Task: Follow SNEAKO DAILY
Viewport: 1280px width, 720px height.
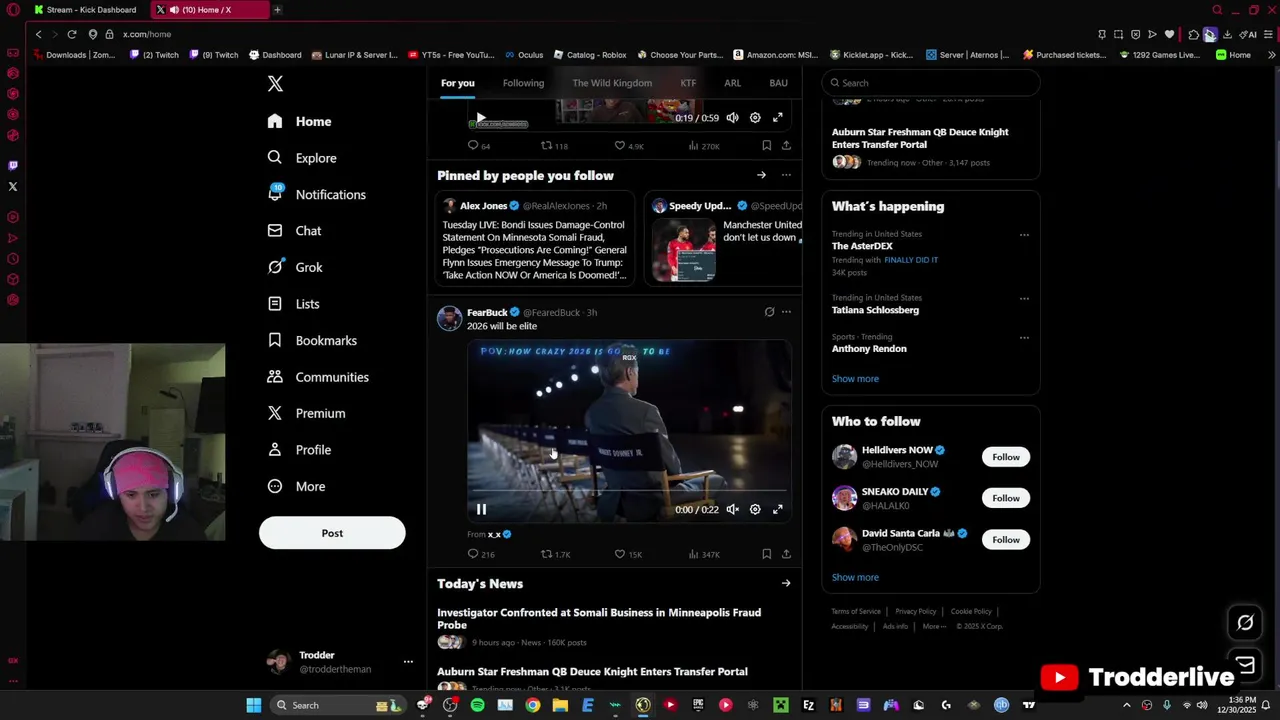Action: tap(1006, 498)
